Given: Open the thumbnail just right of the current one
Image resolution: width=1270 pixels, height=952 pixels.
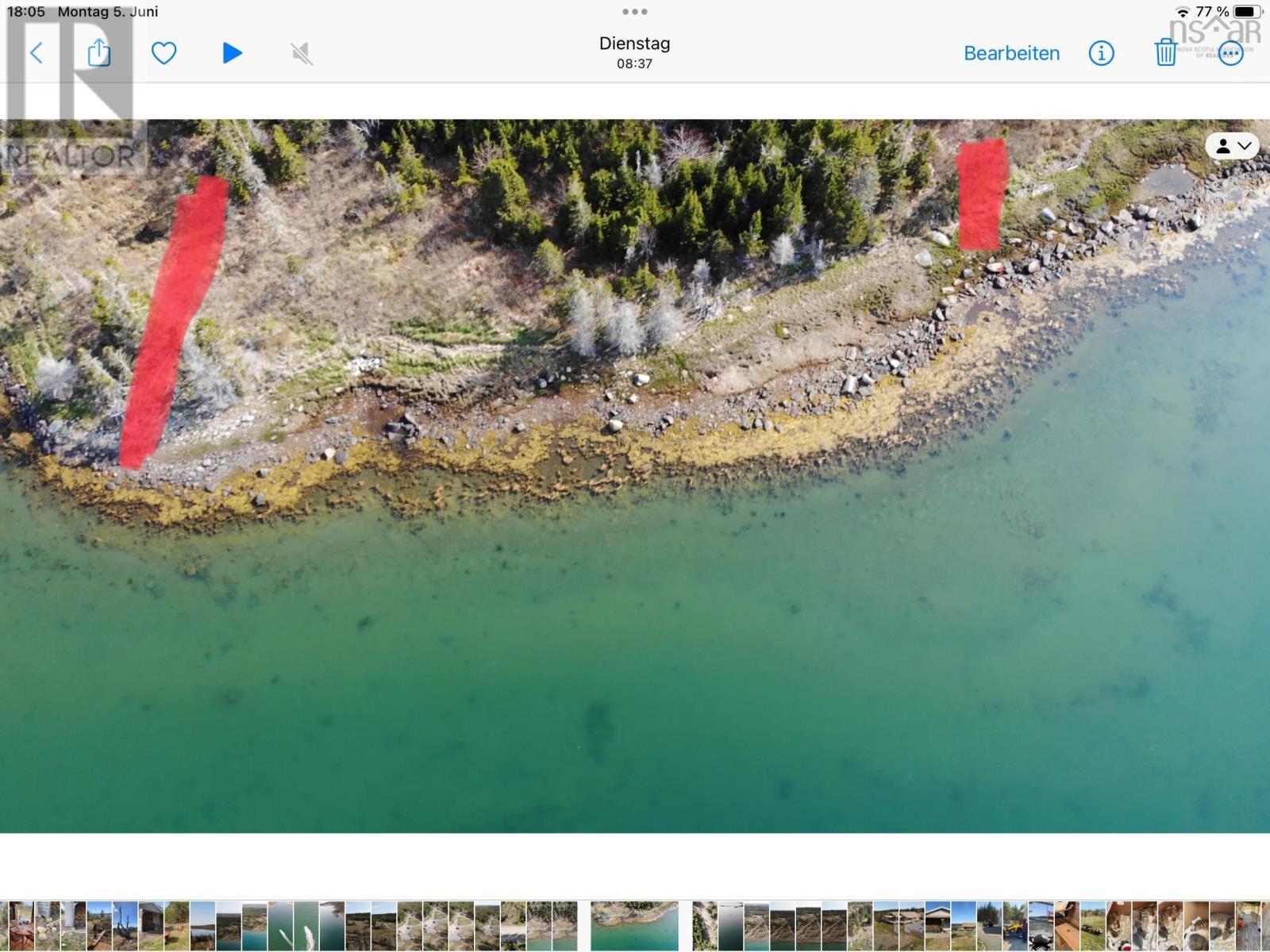Looking at the screenshot, I should [x=706, y=925].
